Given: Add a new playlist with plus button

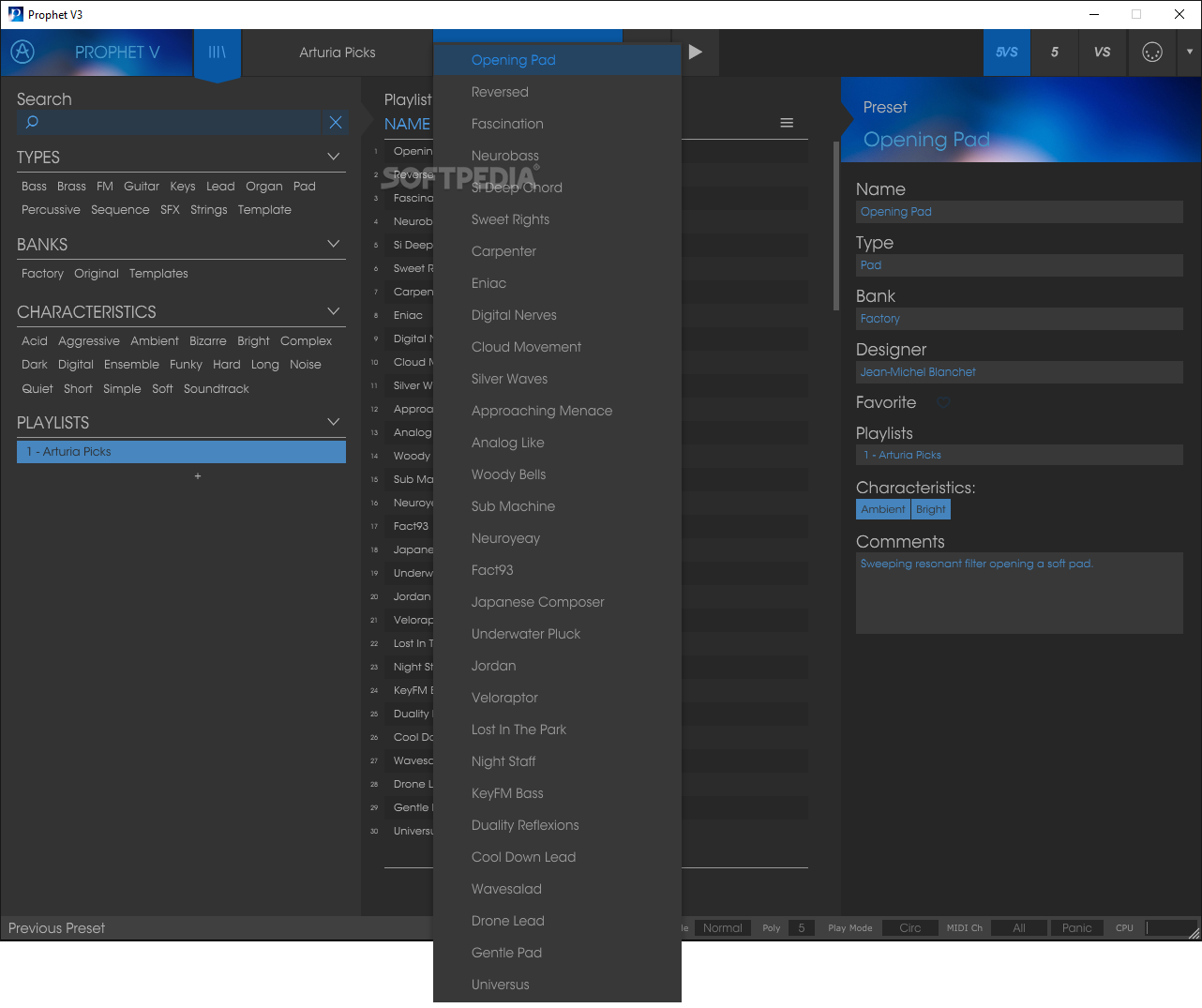Looking at the screenshot, I should click(198, 476).
